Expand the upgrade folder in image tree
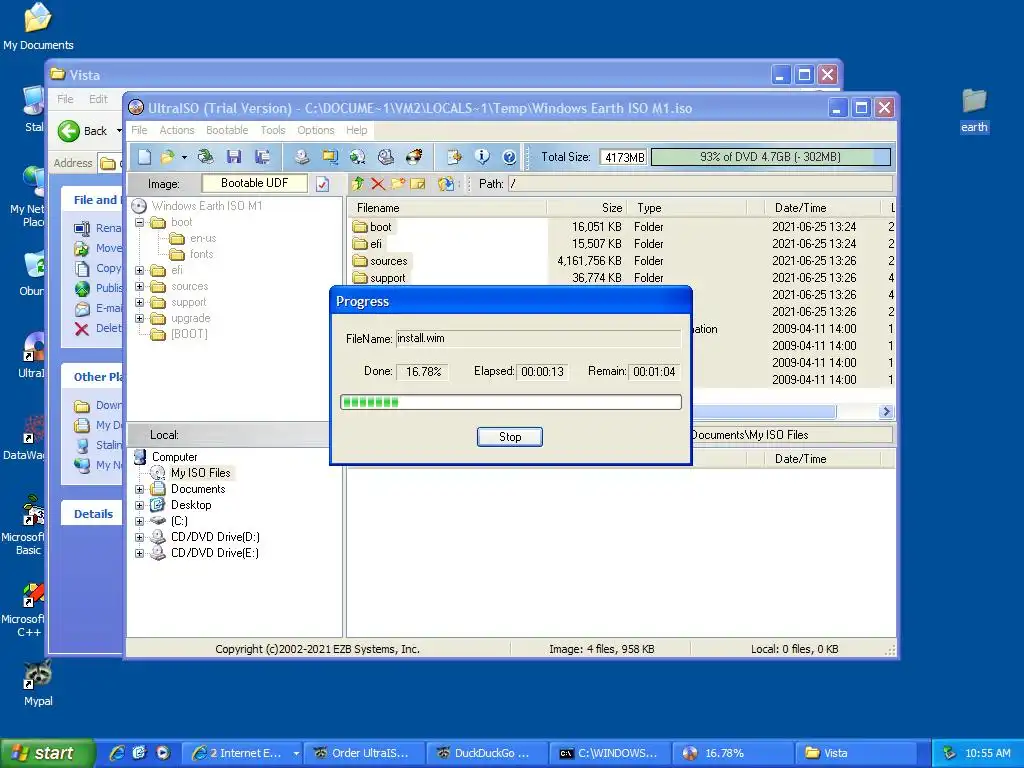The image size is (1024, 768). (x=140, y=319)
